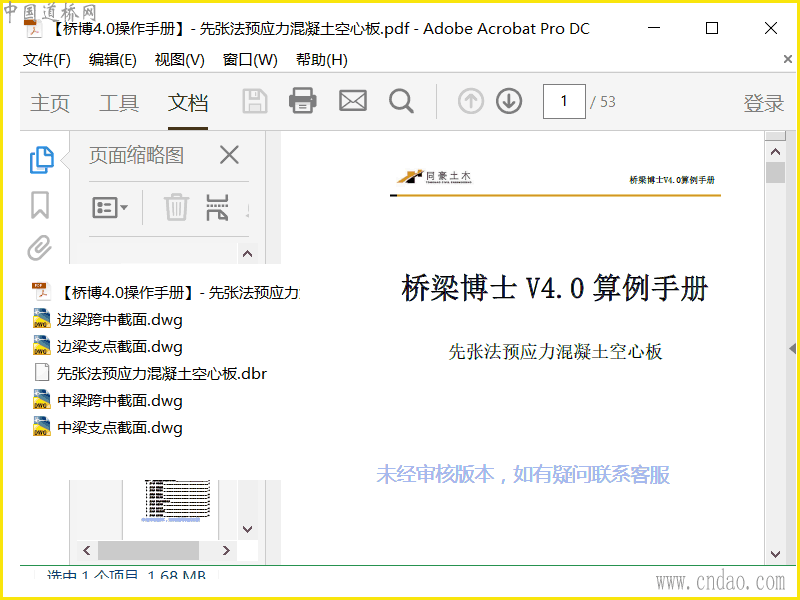This screenshot has height=600, width=800.
Task: Go to next page arrow
Action: point(509,101)
